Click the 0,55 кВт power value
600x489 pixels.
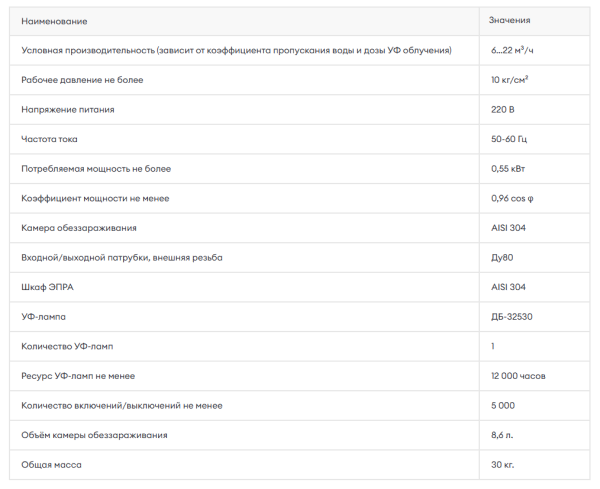[x=508, y=169]
